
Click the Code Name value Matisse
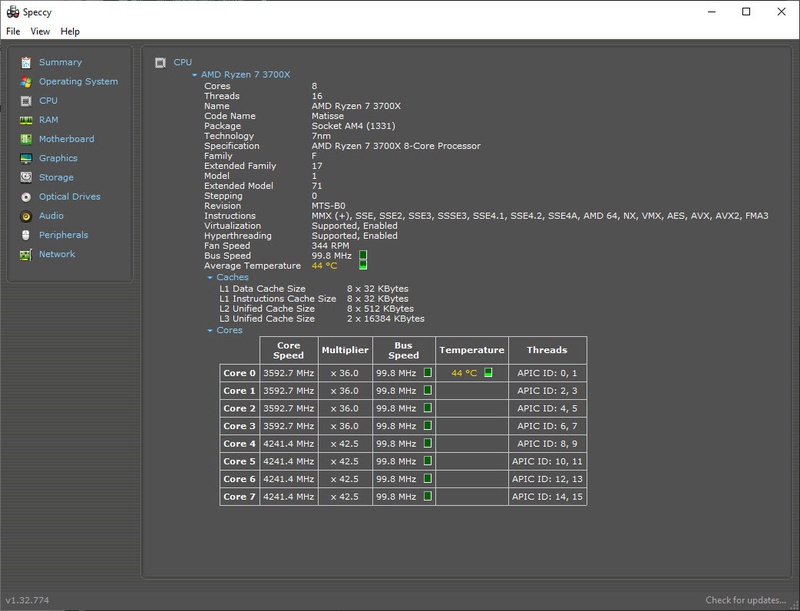(x=328, y=116)
